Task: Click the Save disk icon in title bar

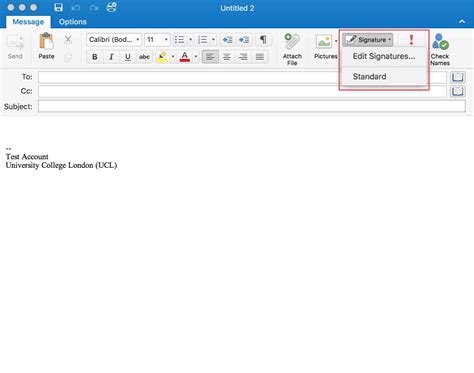Action: pos(58,7)
